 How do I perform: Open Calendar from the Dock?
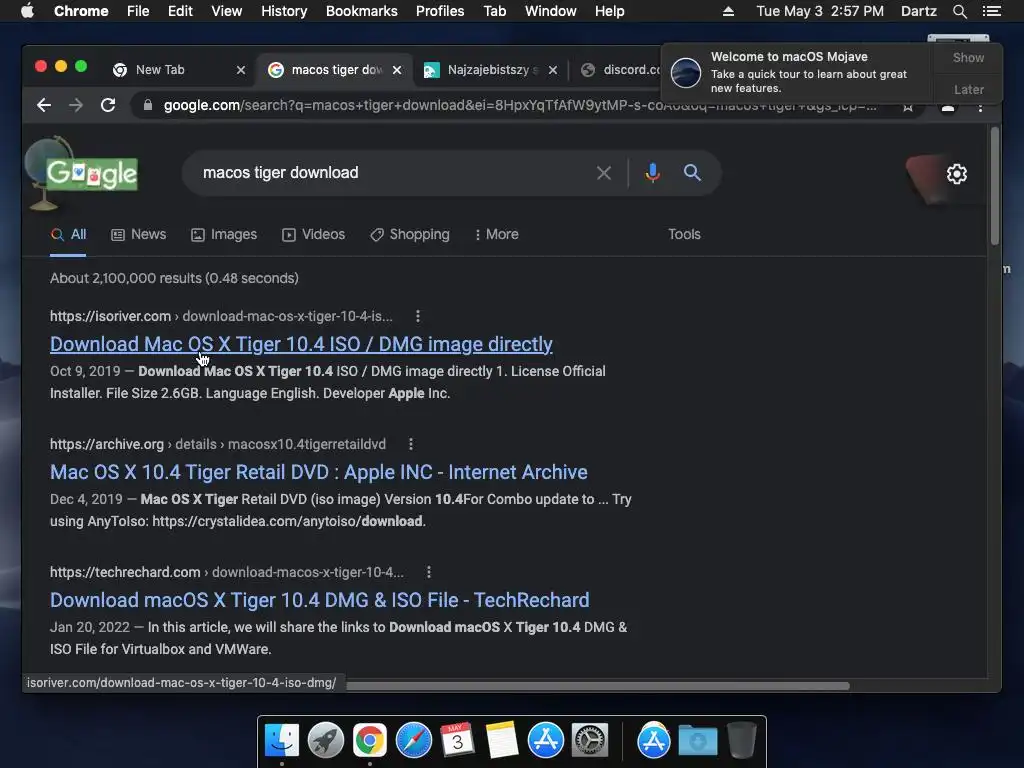point(457,741)
